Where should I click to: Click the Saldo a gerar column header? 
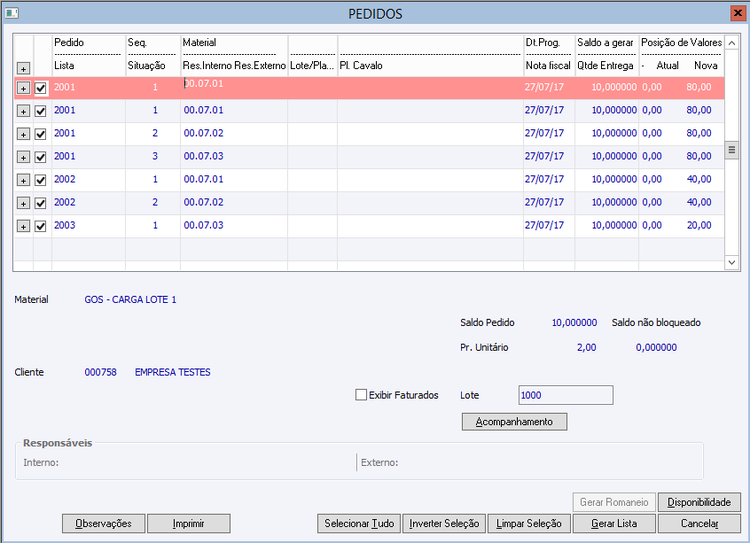tap(605, 43)
